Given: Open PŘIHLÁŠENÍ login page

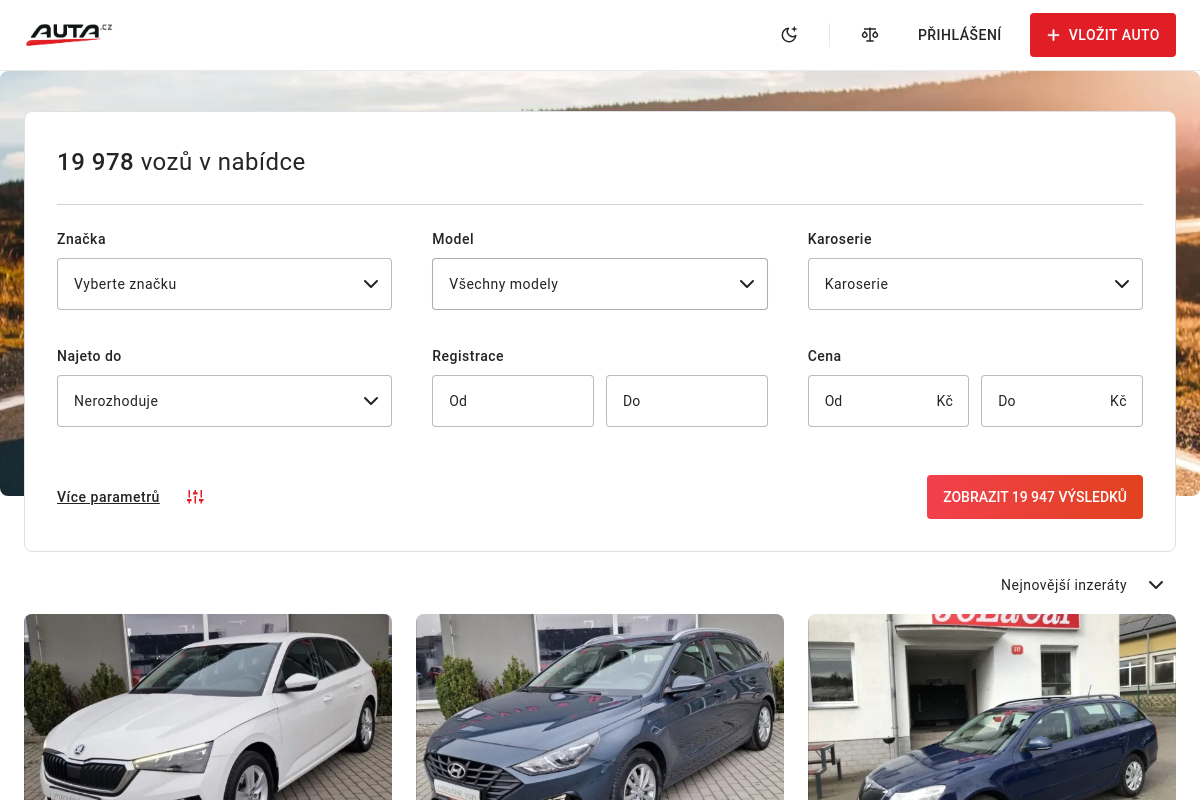Looking at the screenshot, I should coord(959,35).
